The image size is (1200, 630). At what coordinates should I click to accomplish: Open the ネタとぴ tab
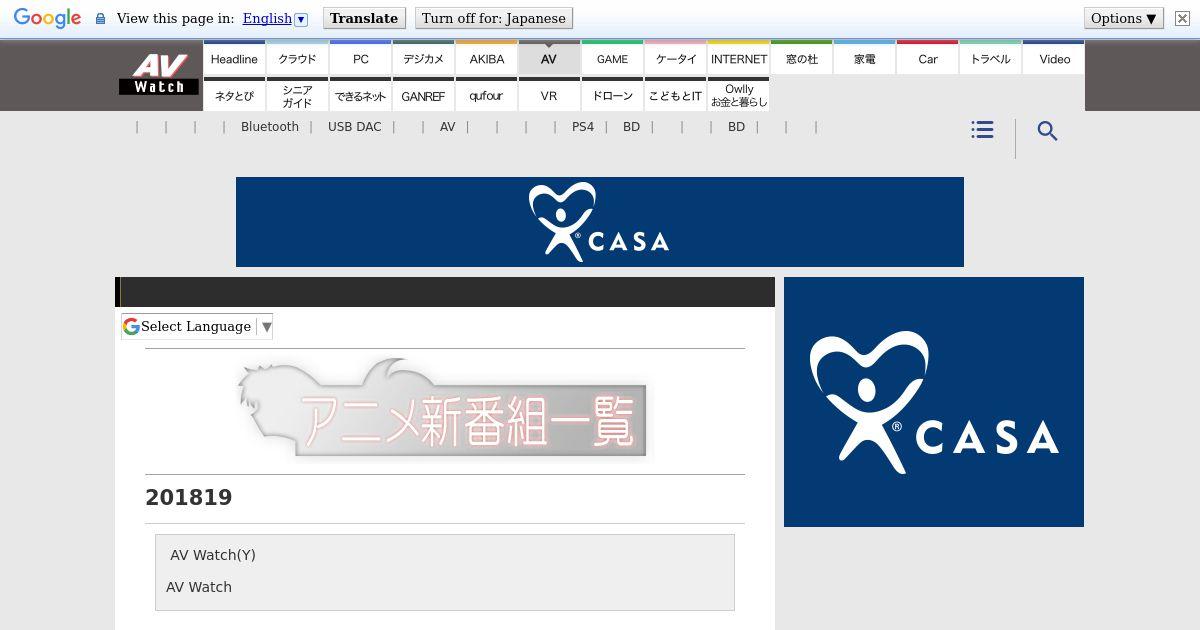pos(234,95)
